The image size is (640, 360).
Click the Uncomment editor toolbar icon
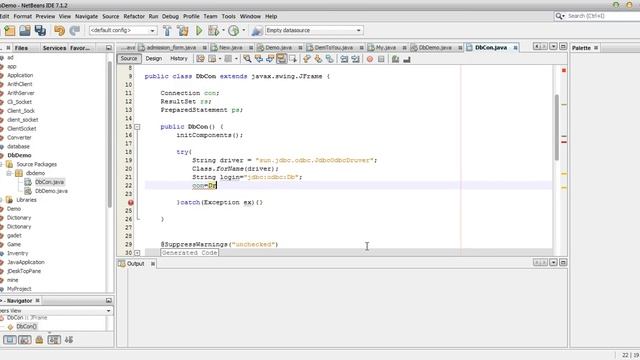tap(407, 59)
